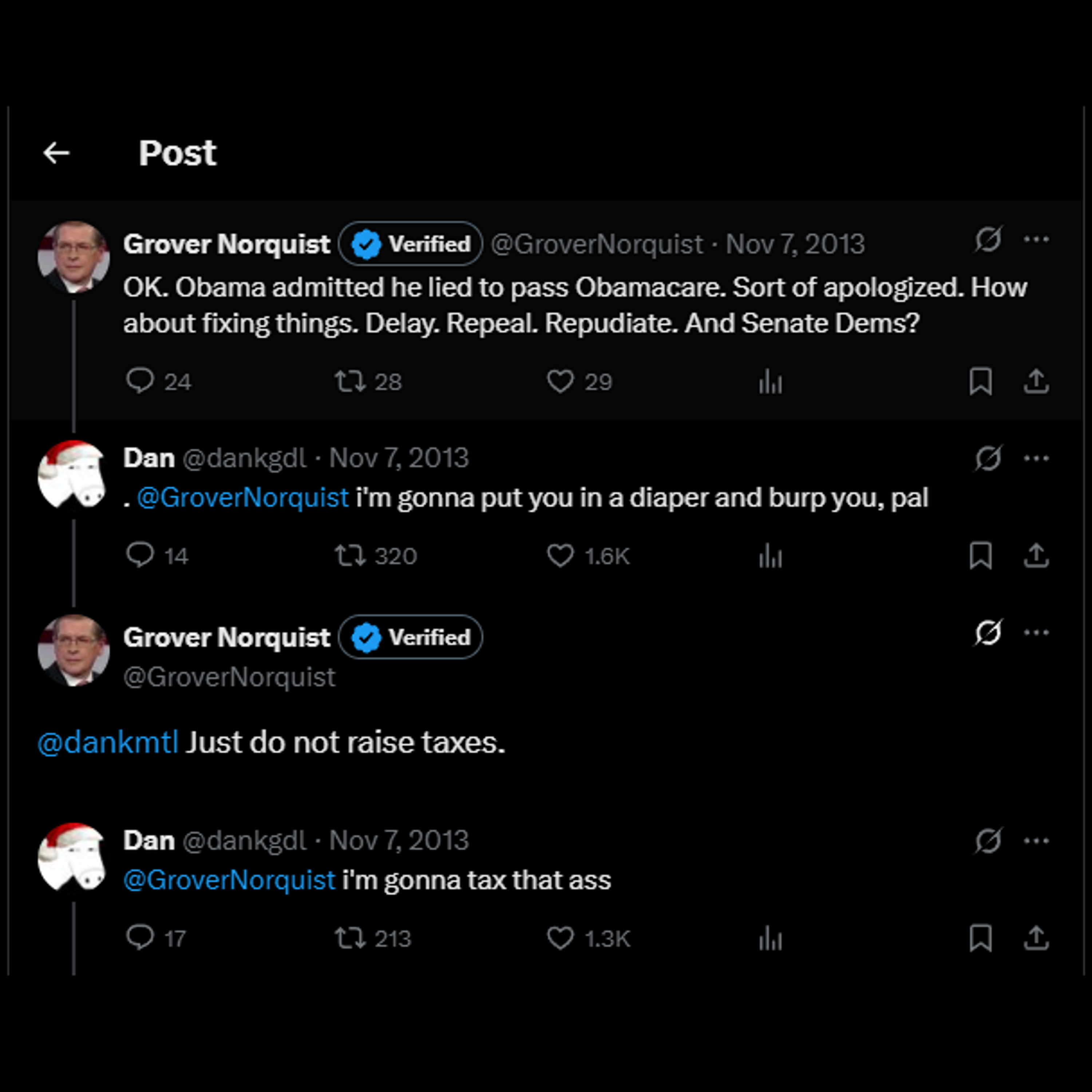The image size is (1092, 1092).
Task: Reply to the tweet with 17 replies
Action: 140,938
